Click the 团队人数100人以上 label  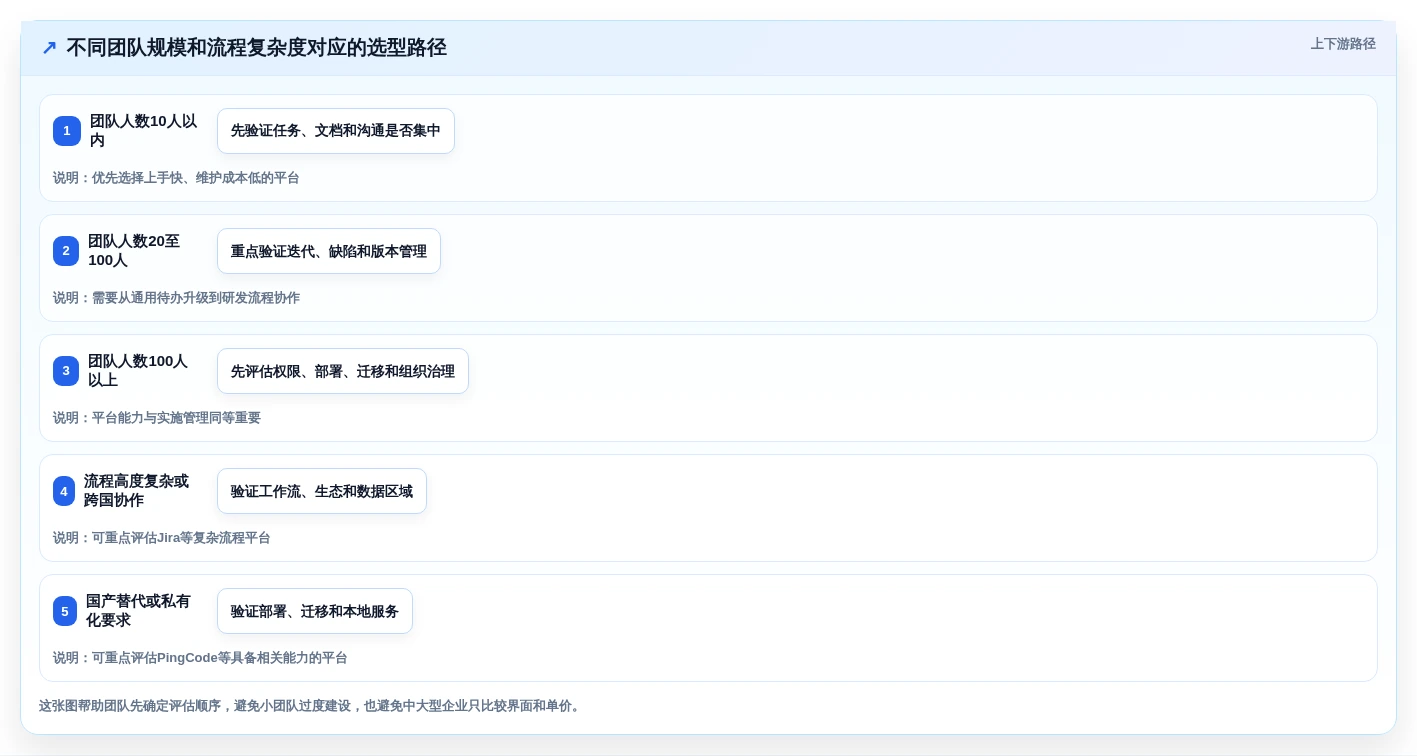[x=138, y=371]
